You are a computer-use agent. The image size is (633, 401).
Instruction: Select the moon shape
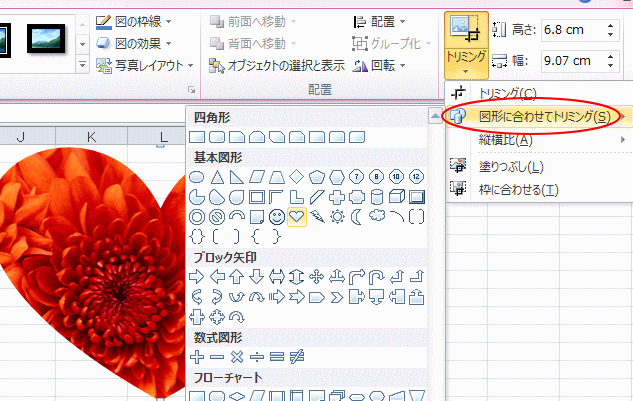tap(356, 217)
